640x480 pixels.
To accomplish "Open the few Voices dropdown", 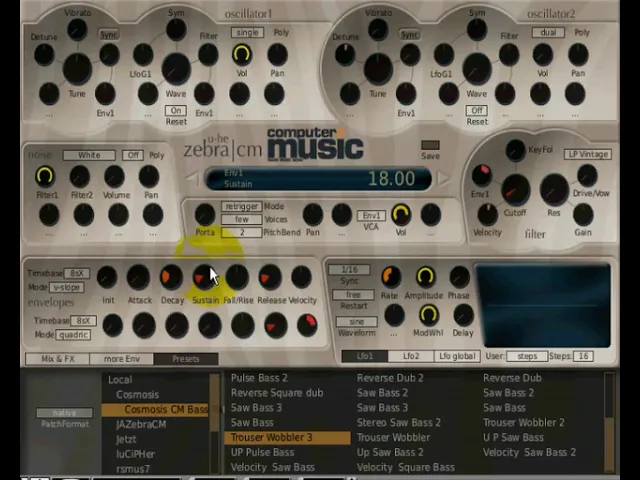I will 242,220.
